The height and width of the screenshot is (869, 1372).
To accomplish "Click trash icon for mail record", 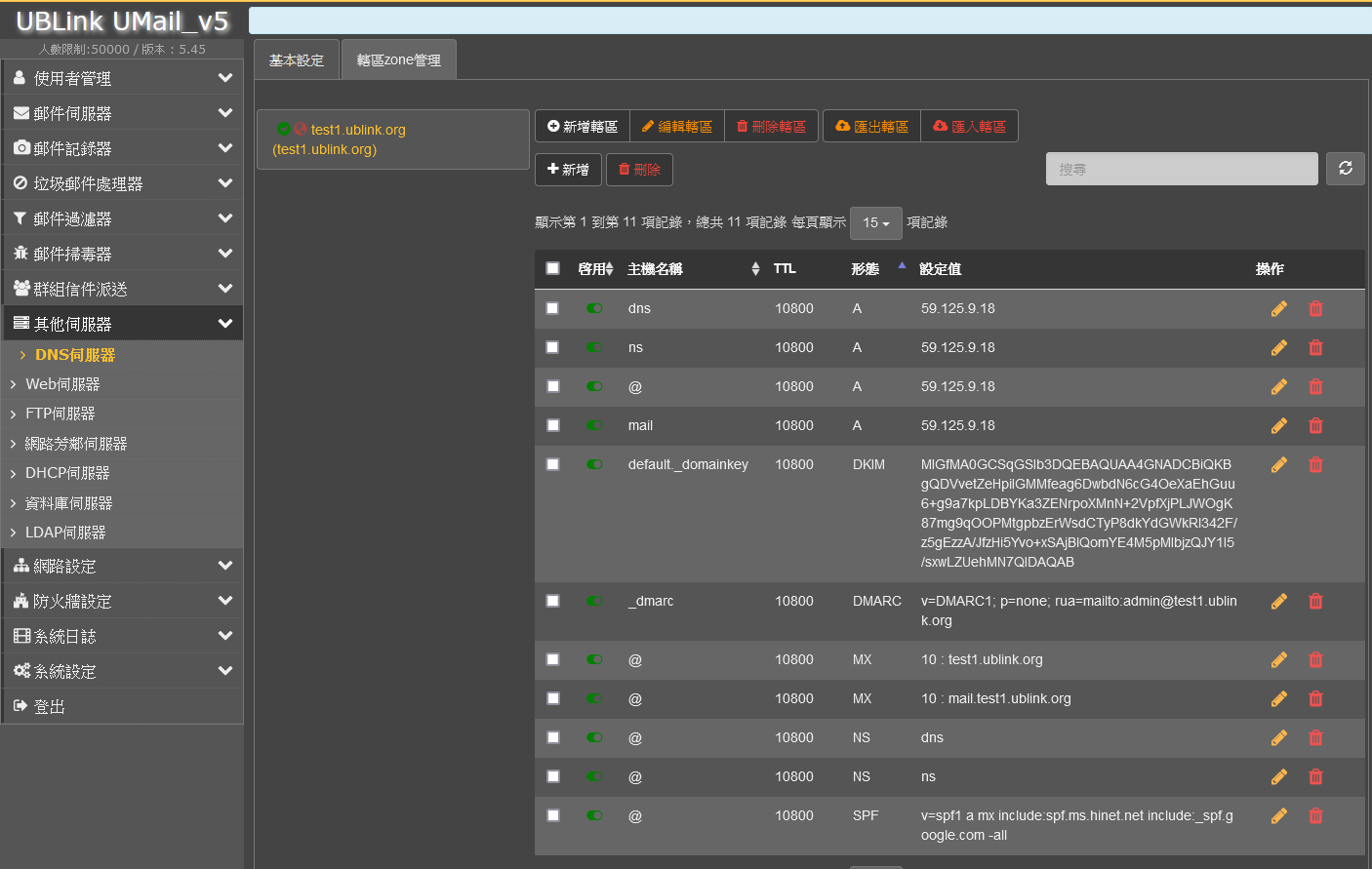I will pyautogui.click(x=1315, y=426).
